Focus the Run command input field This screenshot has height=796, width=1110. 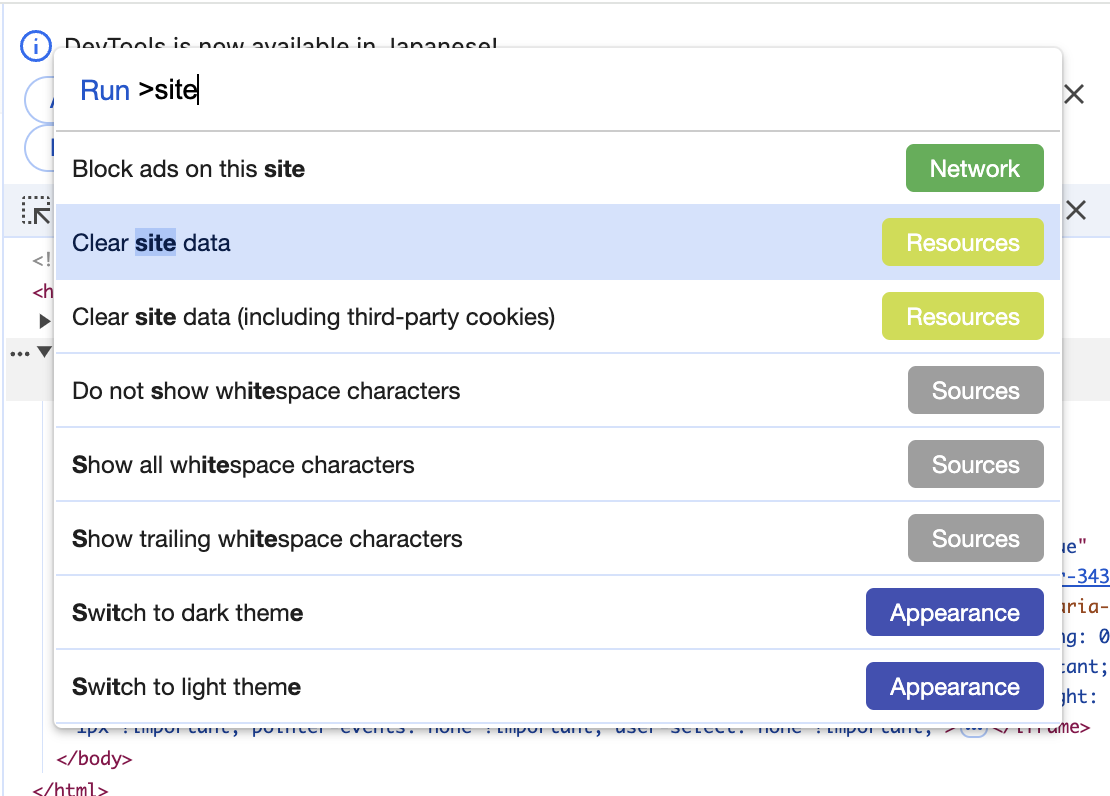click(x=558, y=91)
